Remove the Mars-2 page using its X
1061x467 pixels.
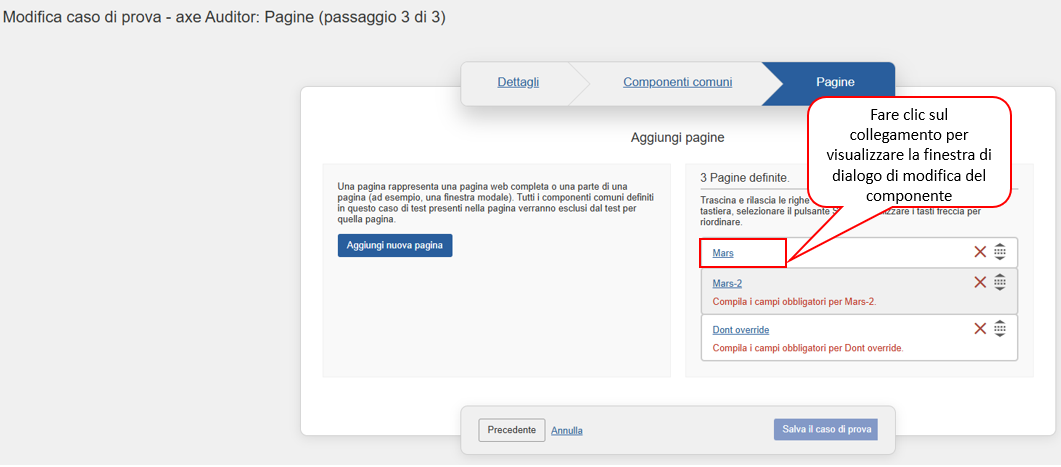pyautogui.click(x=980, y=282)
